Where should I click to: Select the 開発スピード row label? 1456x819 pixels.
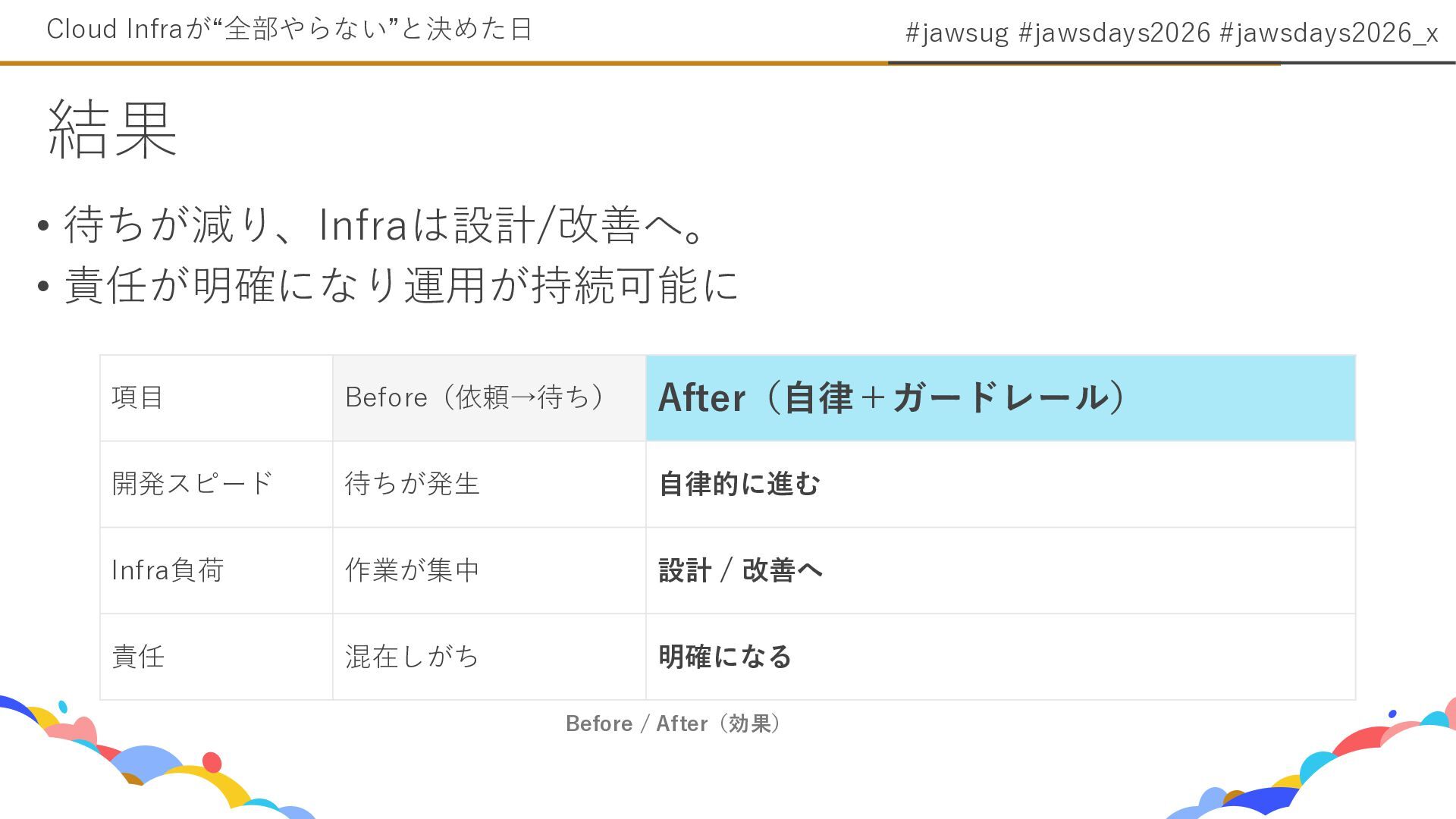(x=192, y=484)
